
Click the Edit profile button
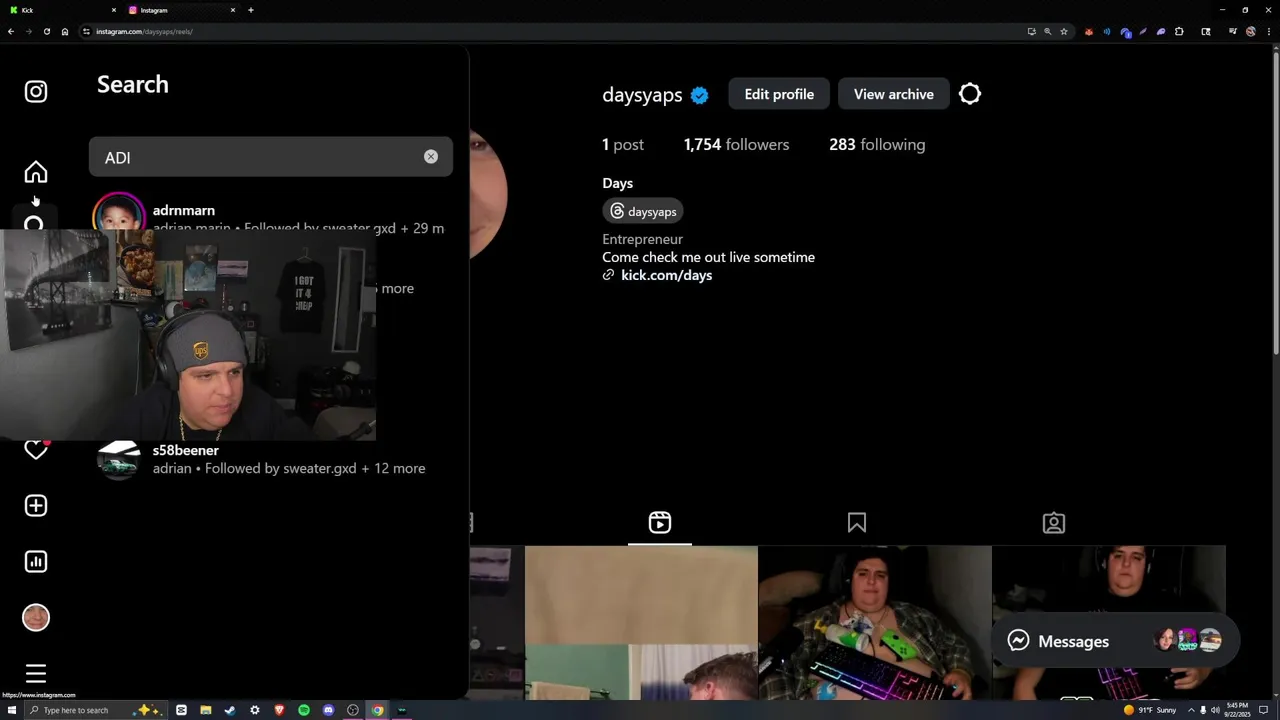click(779, 94)
